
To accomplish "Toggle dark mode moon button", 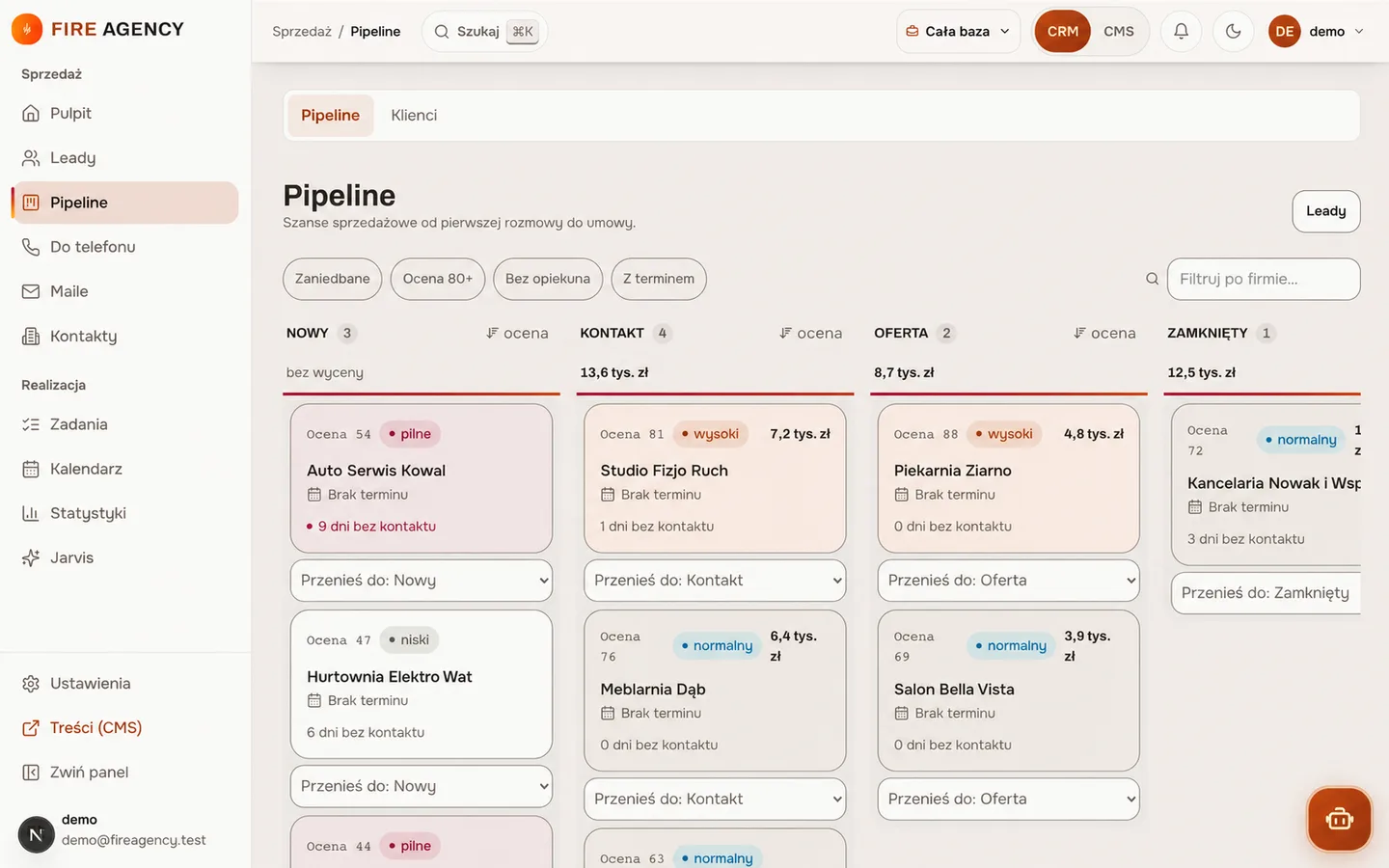I will point(1233,31).
